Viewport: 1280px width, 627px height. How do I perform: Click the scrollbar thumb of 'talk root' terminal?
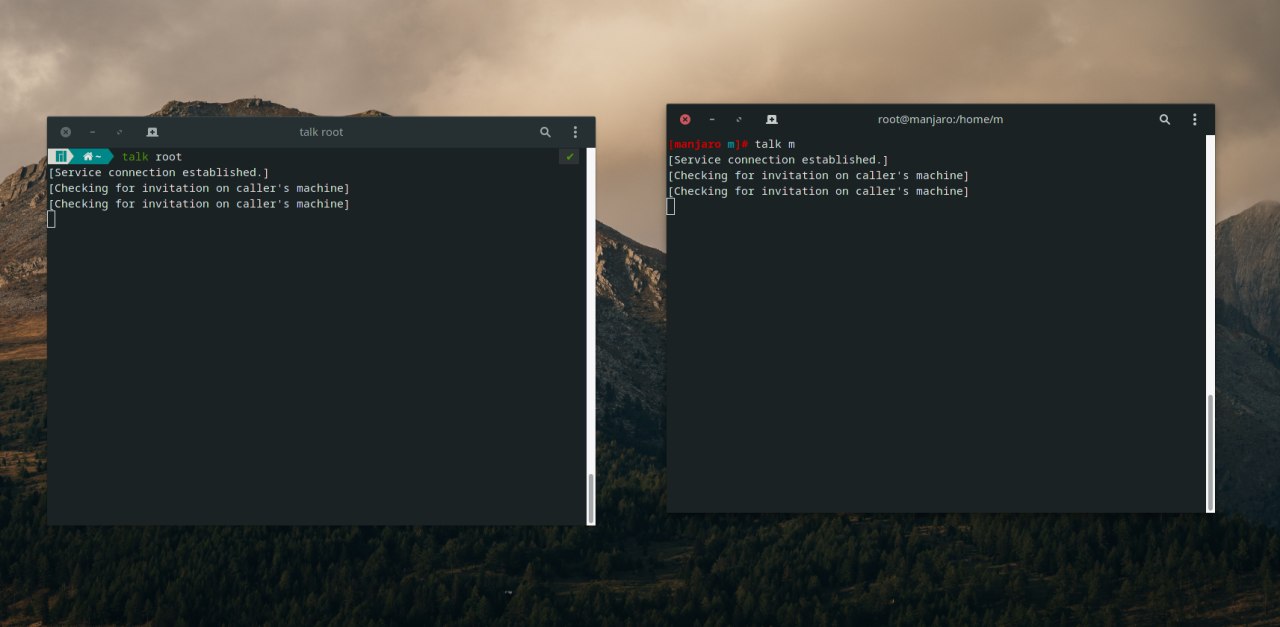590,498
